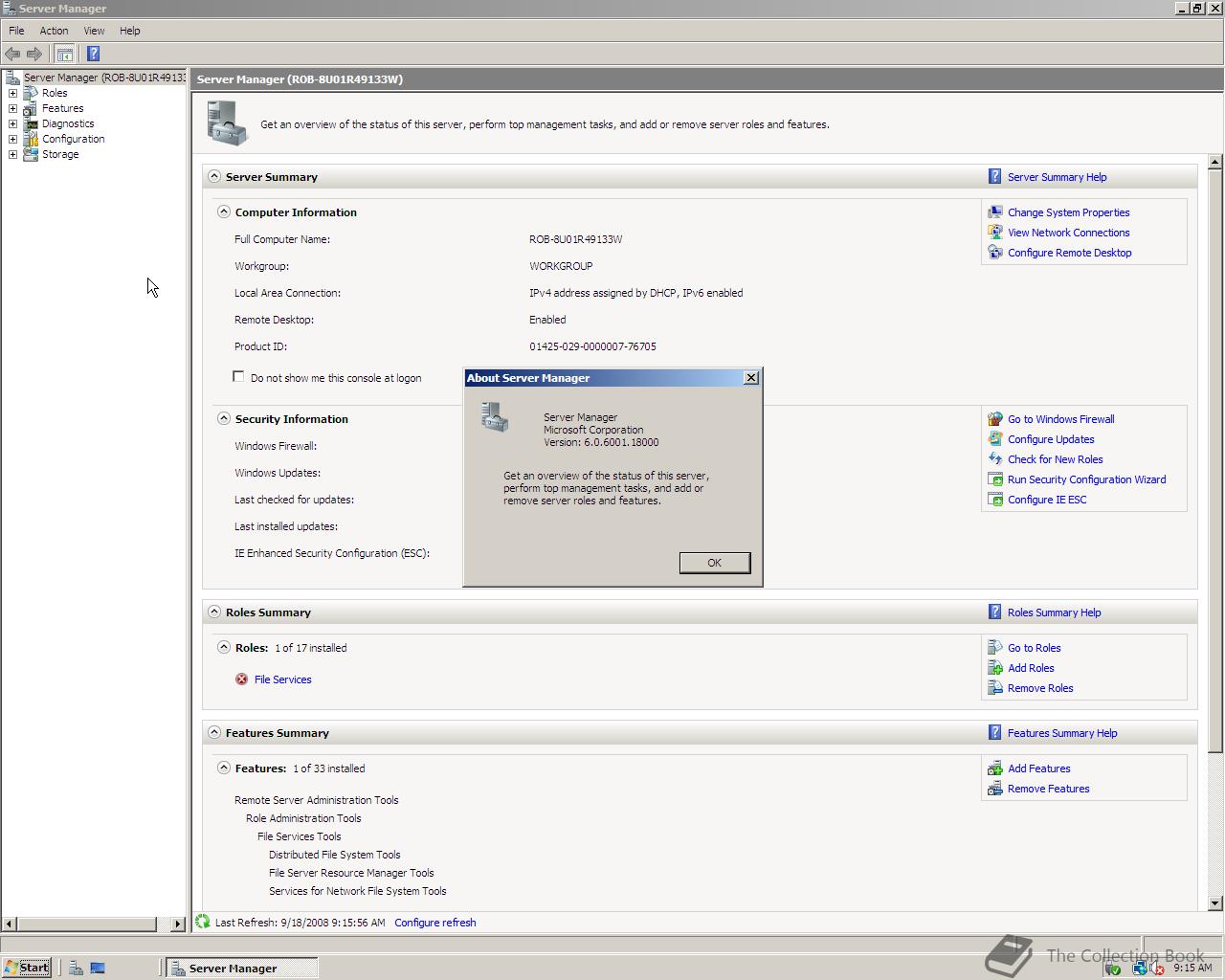Expand the Storage tree node
This screenshot has height=980, width=1225.
(12, 154)
